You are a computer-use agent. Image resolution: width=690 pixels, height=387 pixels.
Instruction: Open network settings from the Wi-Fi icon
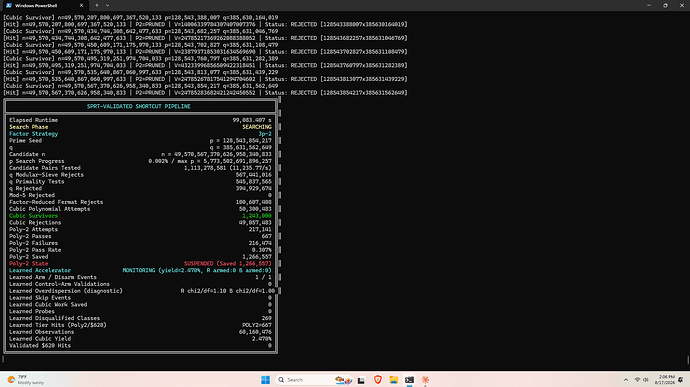coord(637,380)
